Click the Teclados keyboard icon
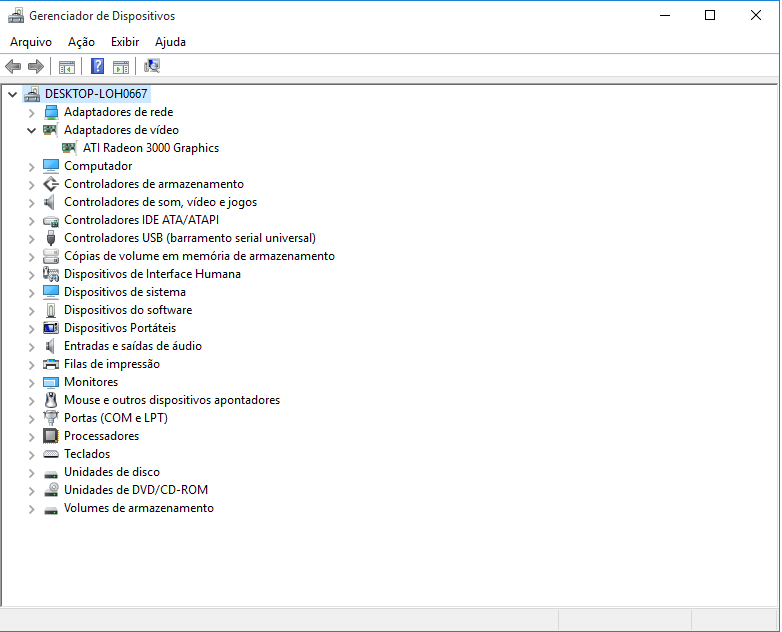This screenshot has height=632, width=782. [51, 454]
